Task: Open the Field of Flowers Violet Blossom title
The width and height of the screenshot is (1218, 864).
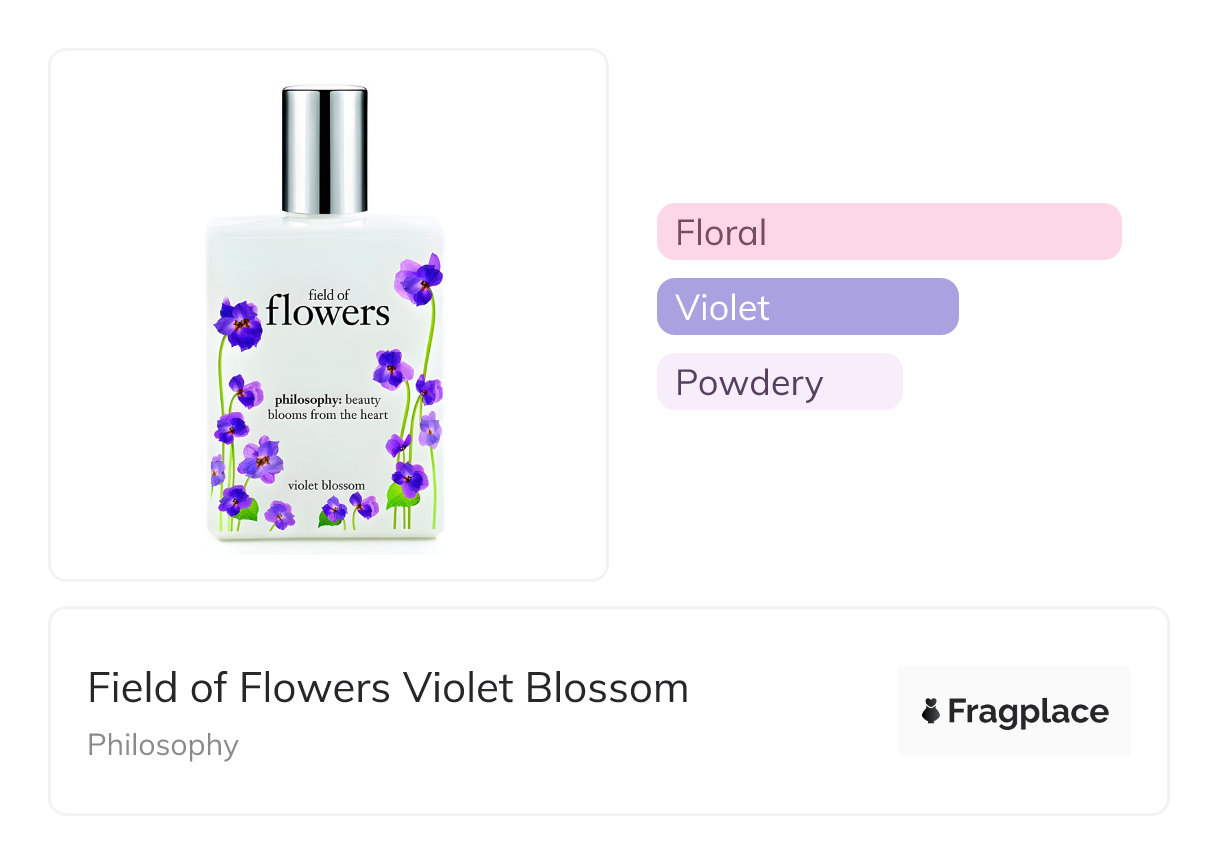Action: tap(388, 688)
